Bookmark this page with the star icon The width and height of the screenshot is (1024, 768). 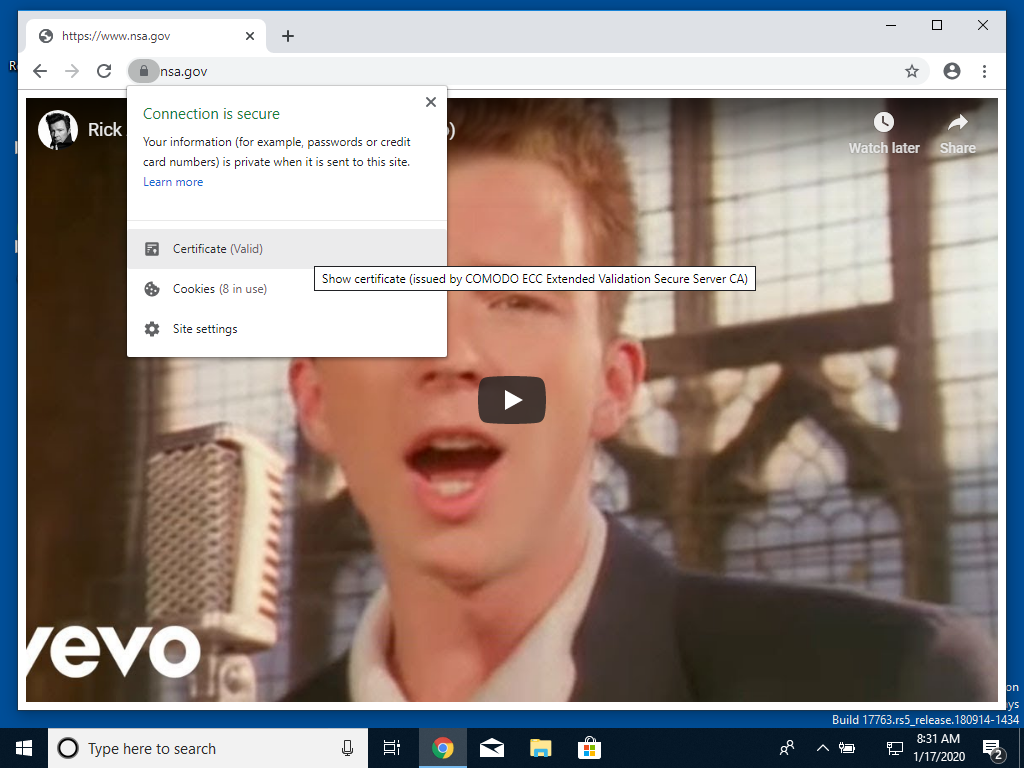(911, 71)
